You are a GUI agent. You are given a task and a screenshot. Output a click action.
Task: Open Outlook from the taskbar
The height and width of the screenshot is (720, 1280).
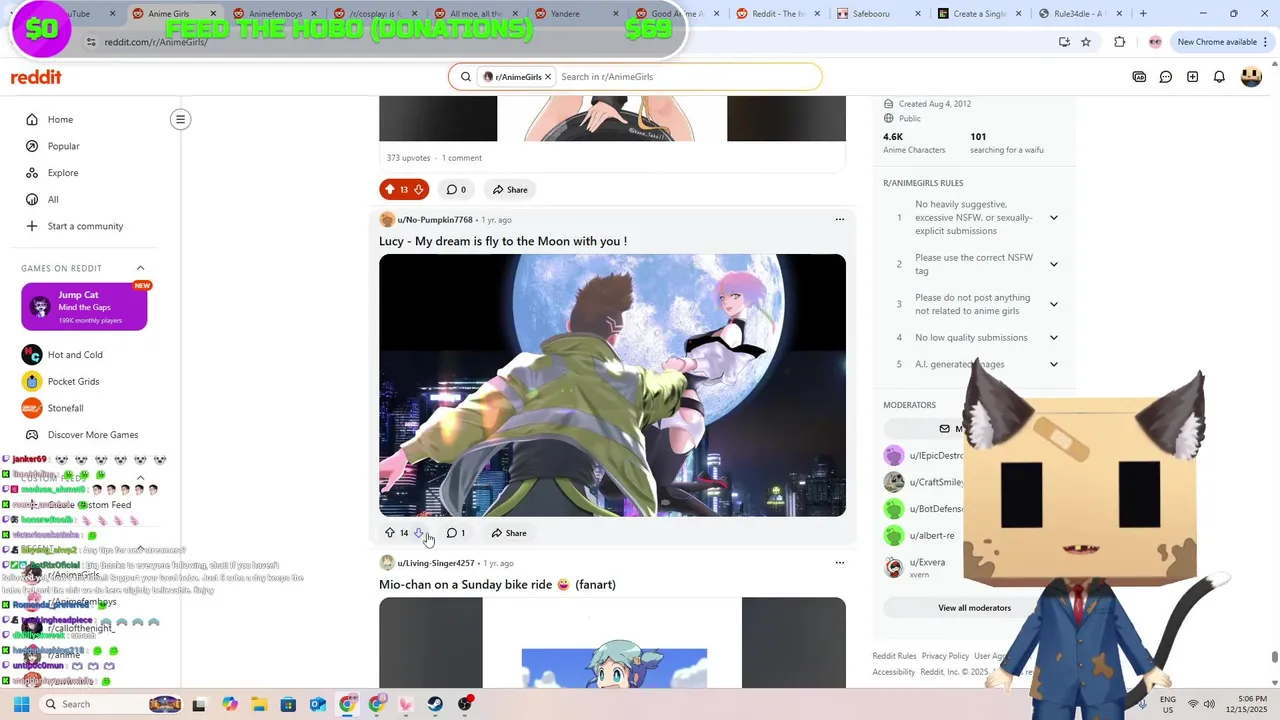click(x=318, y=704)
